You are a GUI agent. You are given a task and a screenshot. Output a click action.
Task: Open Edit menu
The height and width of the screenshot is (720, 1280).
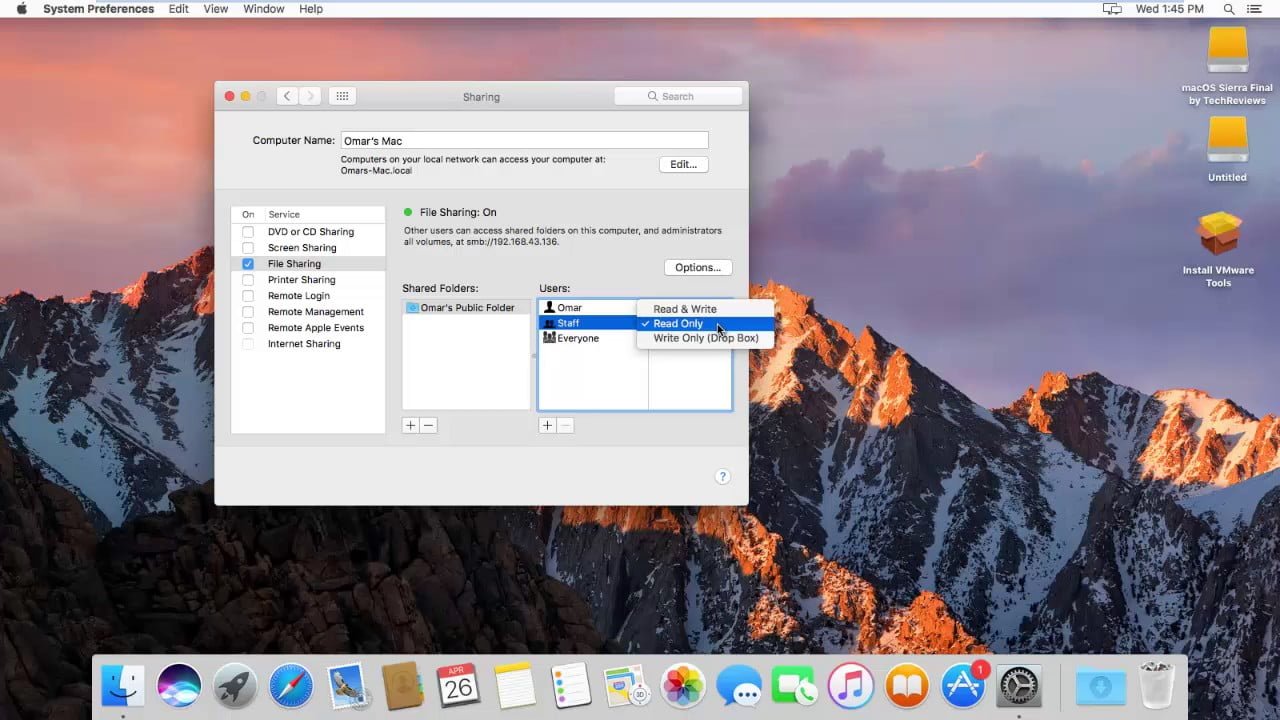pos(179,9)
